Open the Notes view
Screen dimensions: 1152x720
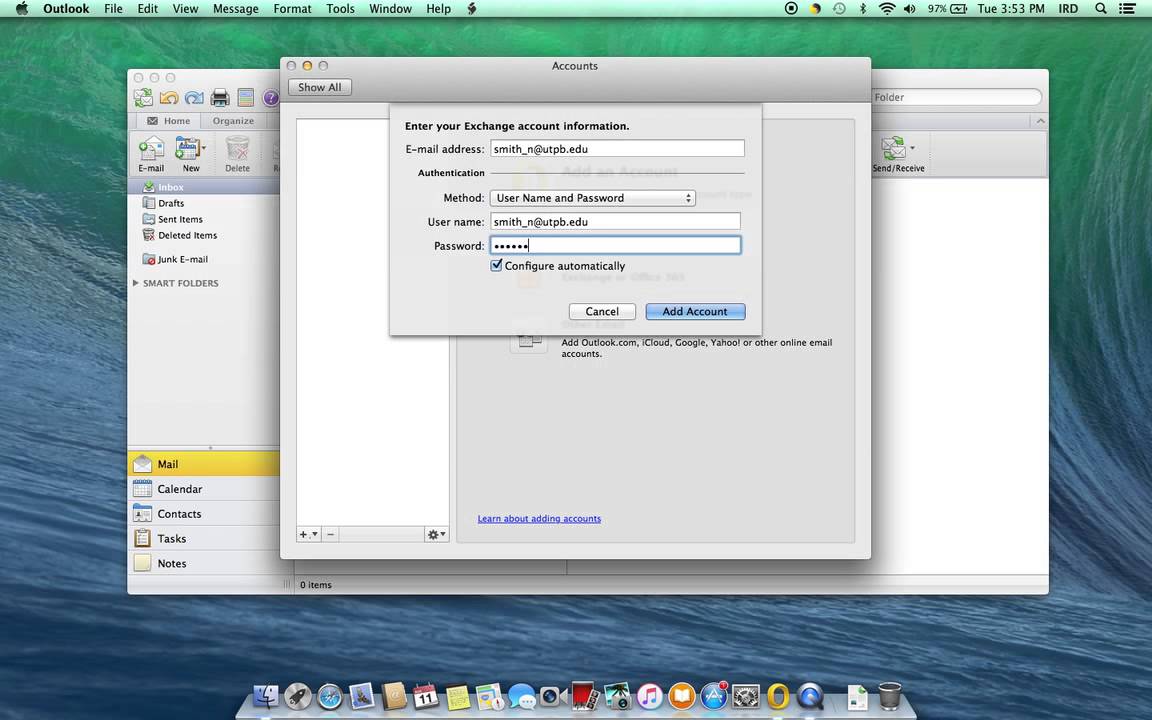click(x=204, y=564)
